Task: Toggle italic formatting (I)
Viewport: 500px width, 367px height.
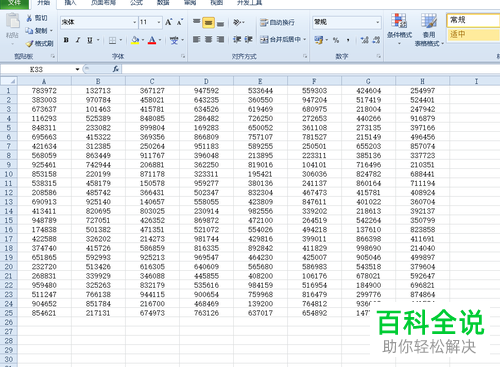Action: tap(78, 40)
